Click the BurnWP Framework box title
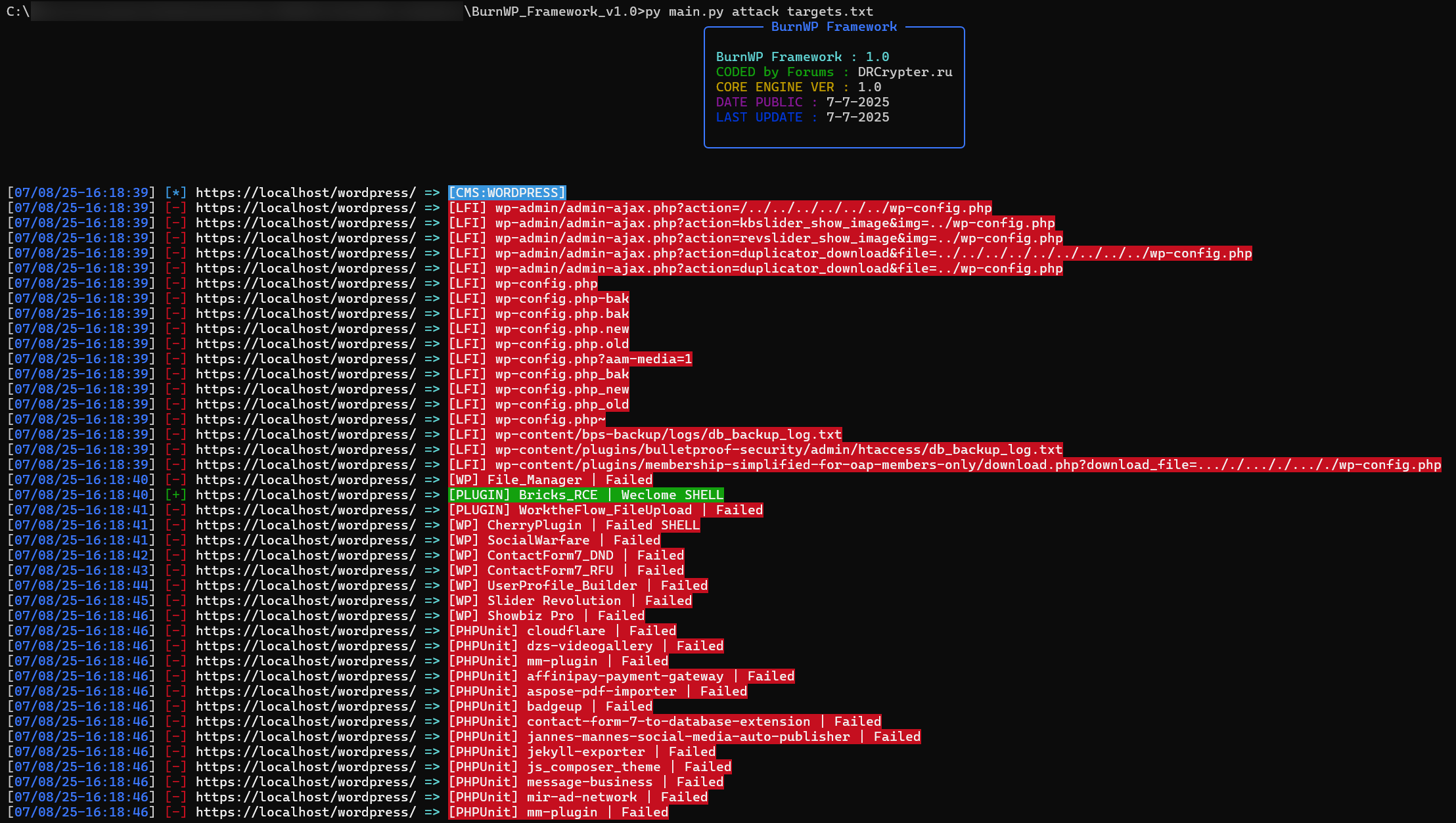 tap(834, 27)
